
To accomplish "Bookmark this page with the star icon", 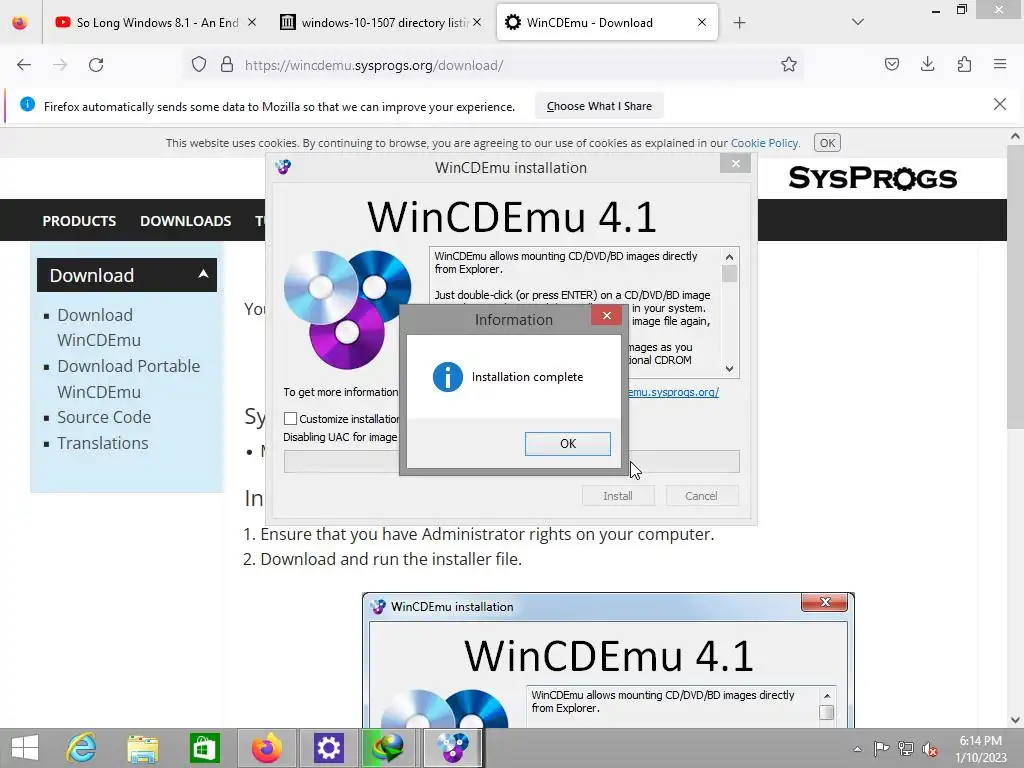I will coord(789,65).
